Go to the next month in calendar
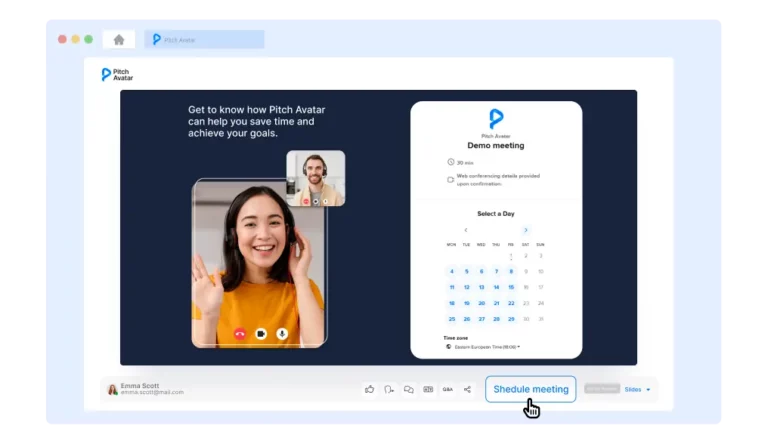 pos(526,230)
